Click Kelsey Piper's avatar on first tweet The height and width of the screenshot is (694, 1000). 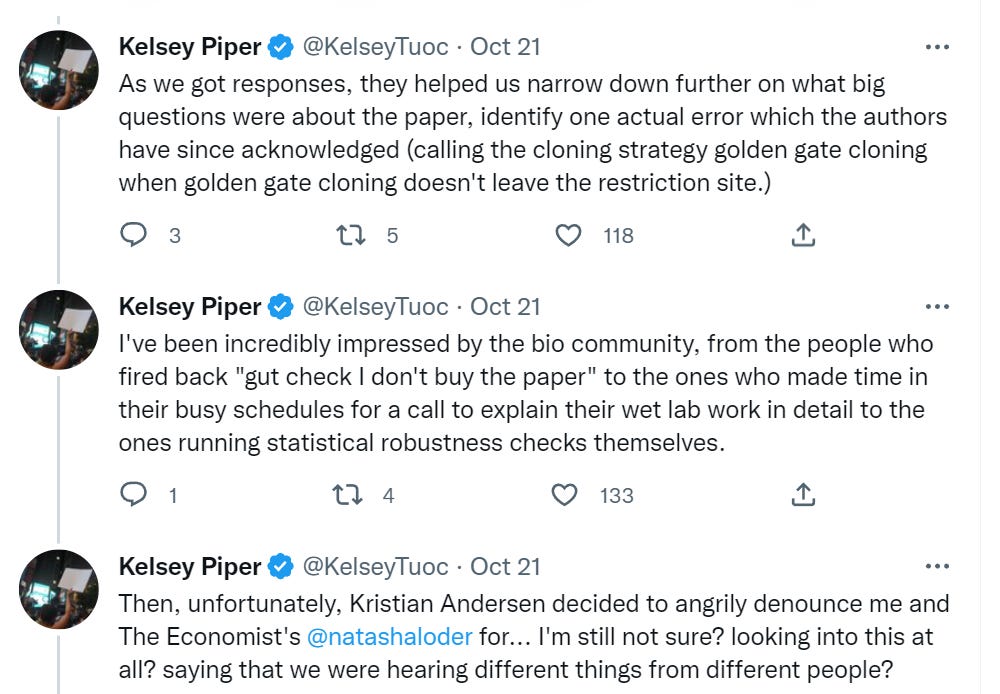pyautogui.click(x=60, y=70)
